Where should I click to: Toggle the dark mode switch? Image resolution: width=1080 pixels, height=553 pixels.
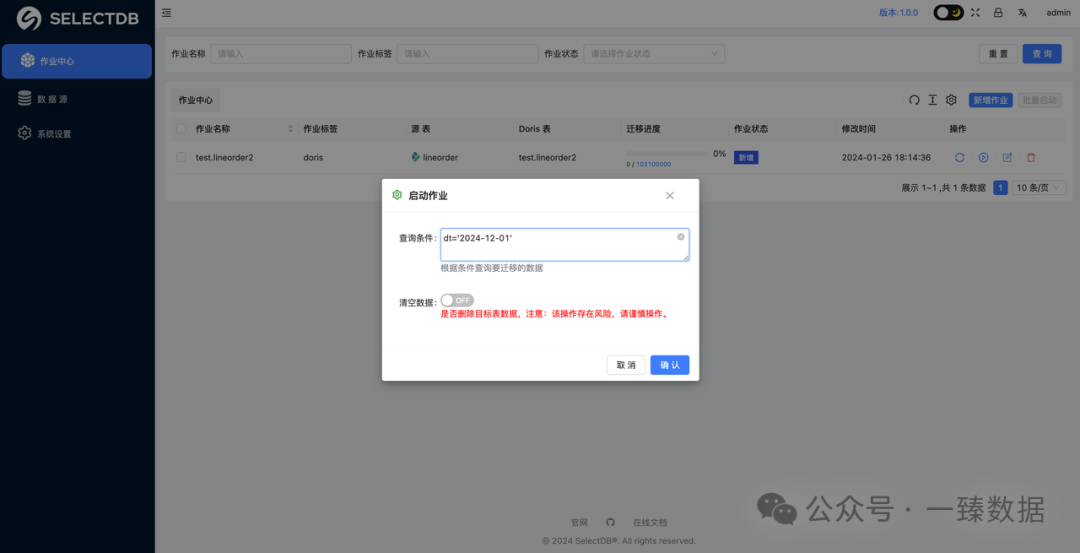click(949, 12)
